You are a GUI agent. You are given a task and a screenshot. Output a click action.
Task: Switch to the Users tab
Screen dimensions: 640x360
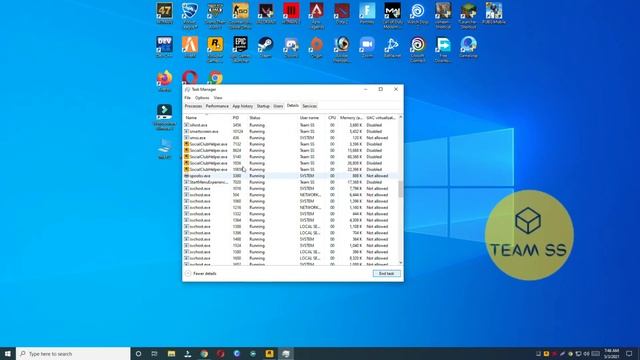point(278,106)
